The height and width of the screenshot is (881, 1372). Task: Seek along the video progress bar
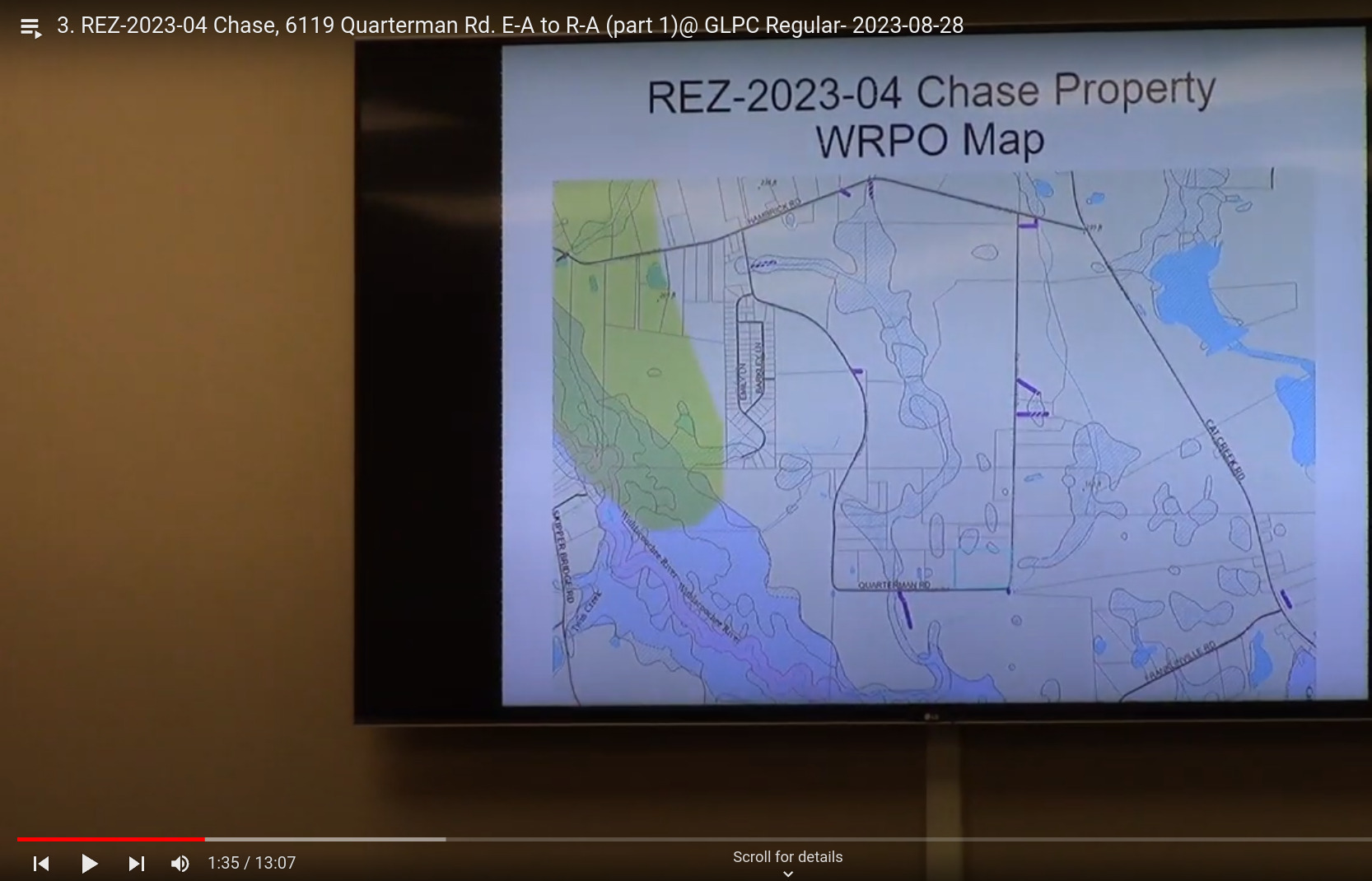click(x=694, y=839)
